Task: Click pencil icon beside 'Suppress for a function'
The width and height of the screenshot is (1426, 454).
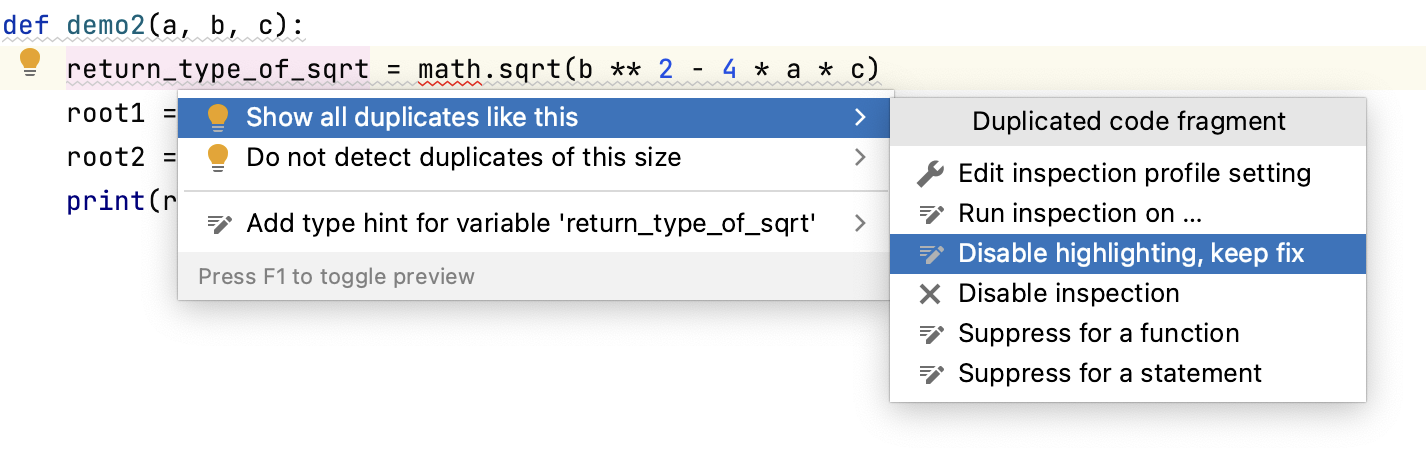Action: (930, 334)
